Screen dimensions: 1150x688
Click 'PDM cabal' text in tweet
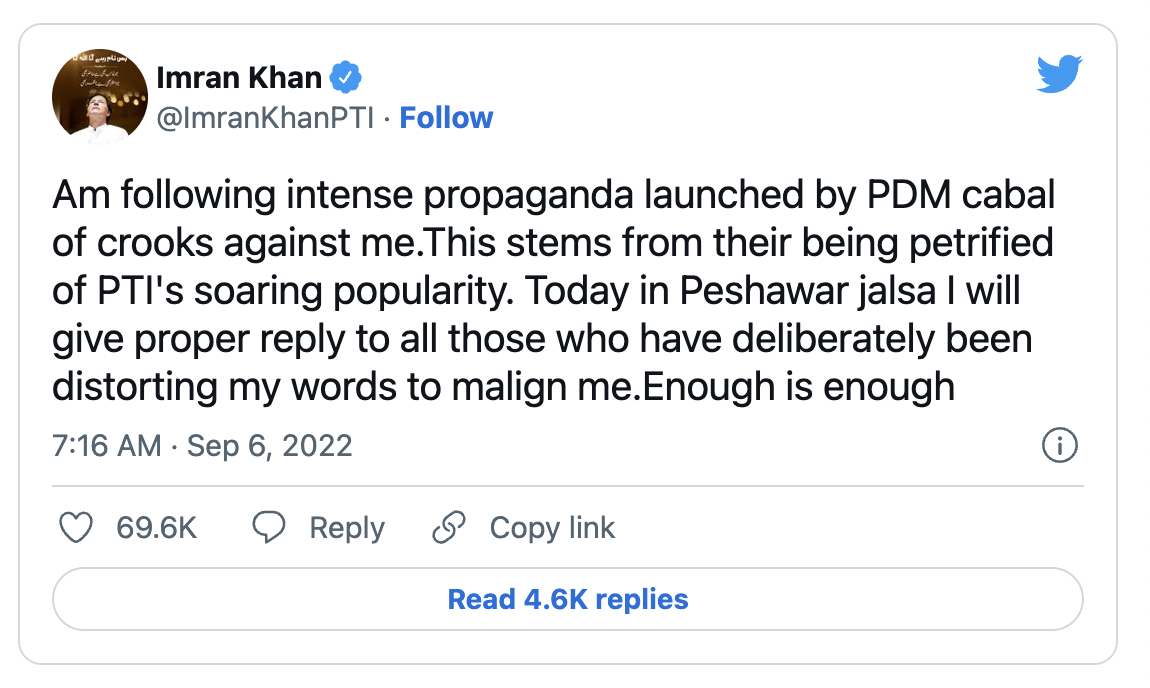coord(962,195)
